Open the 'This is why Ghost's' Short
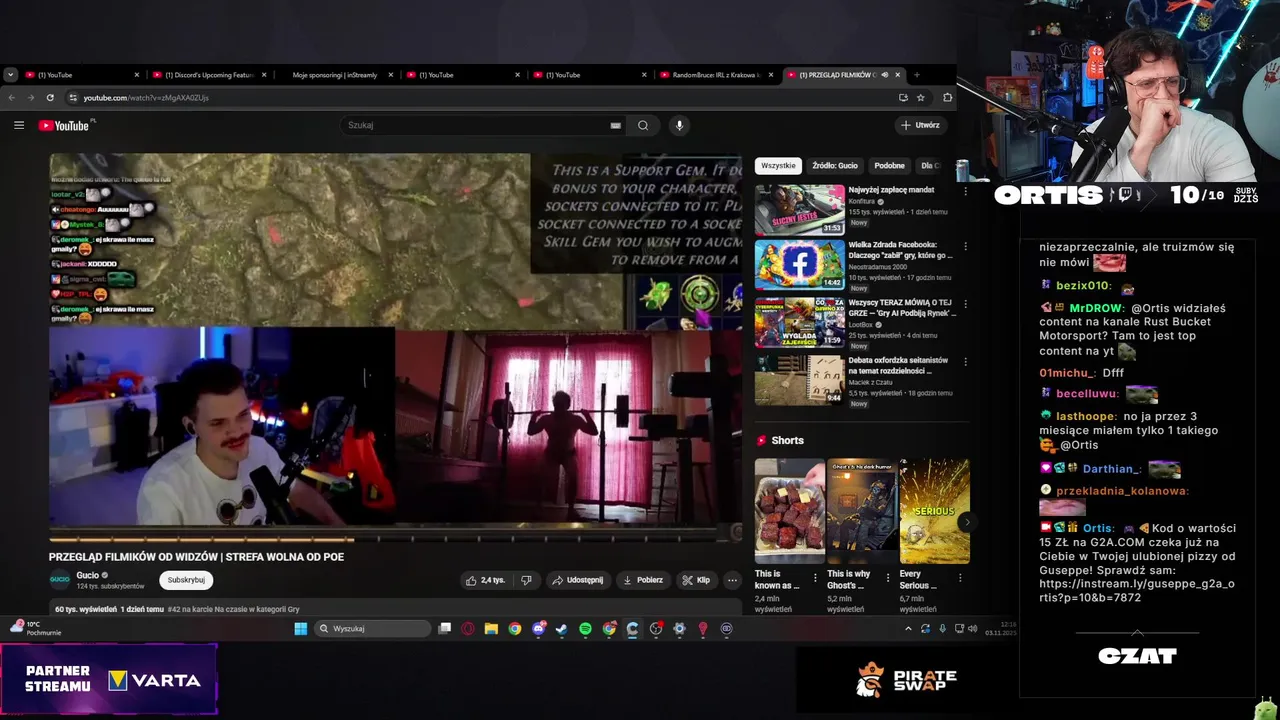 tap(861, 511)
